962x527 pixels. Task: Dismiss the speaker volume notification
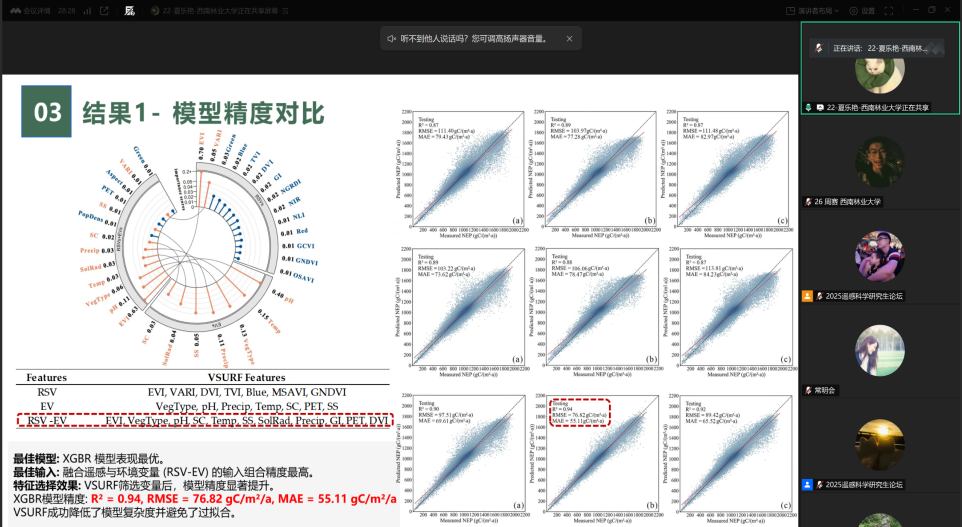[569, 39]
